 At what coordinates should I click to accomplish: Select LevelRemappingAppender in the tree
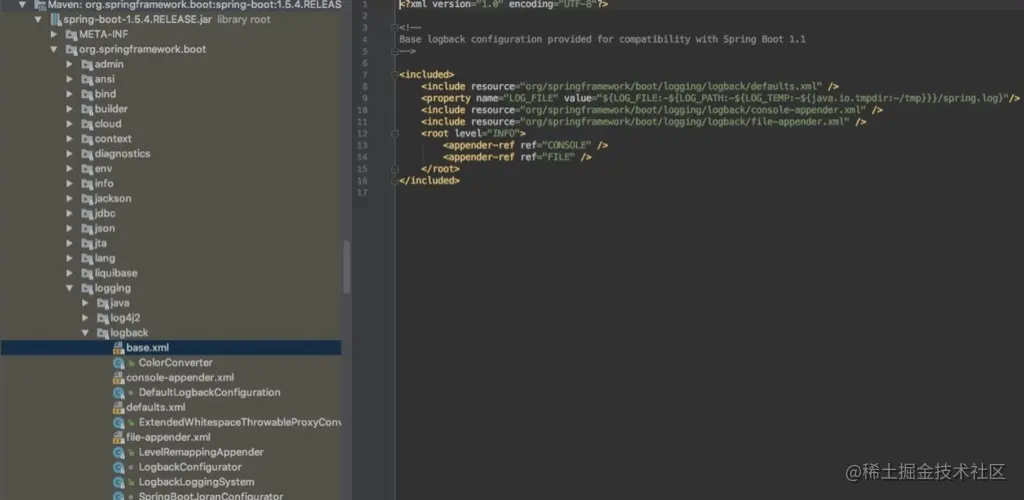point(201,452)
